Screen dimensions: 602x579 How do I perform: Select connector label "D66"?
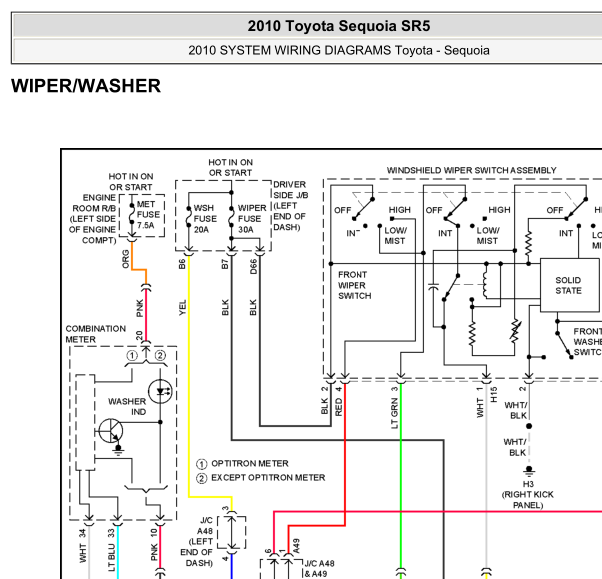tap(253, 266)
